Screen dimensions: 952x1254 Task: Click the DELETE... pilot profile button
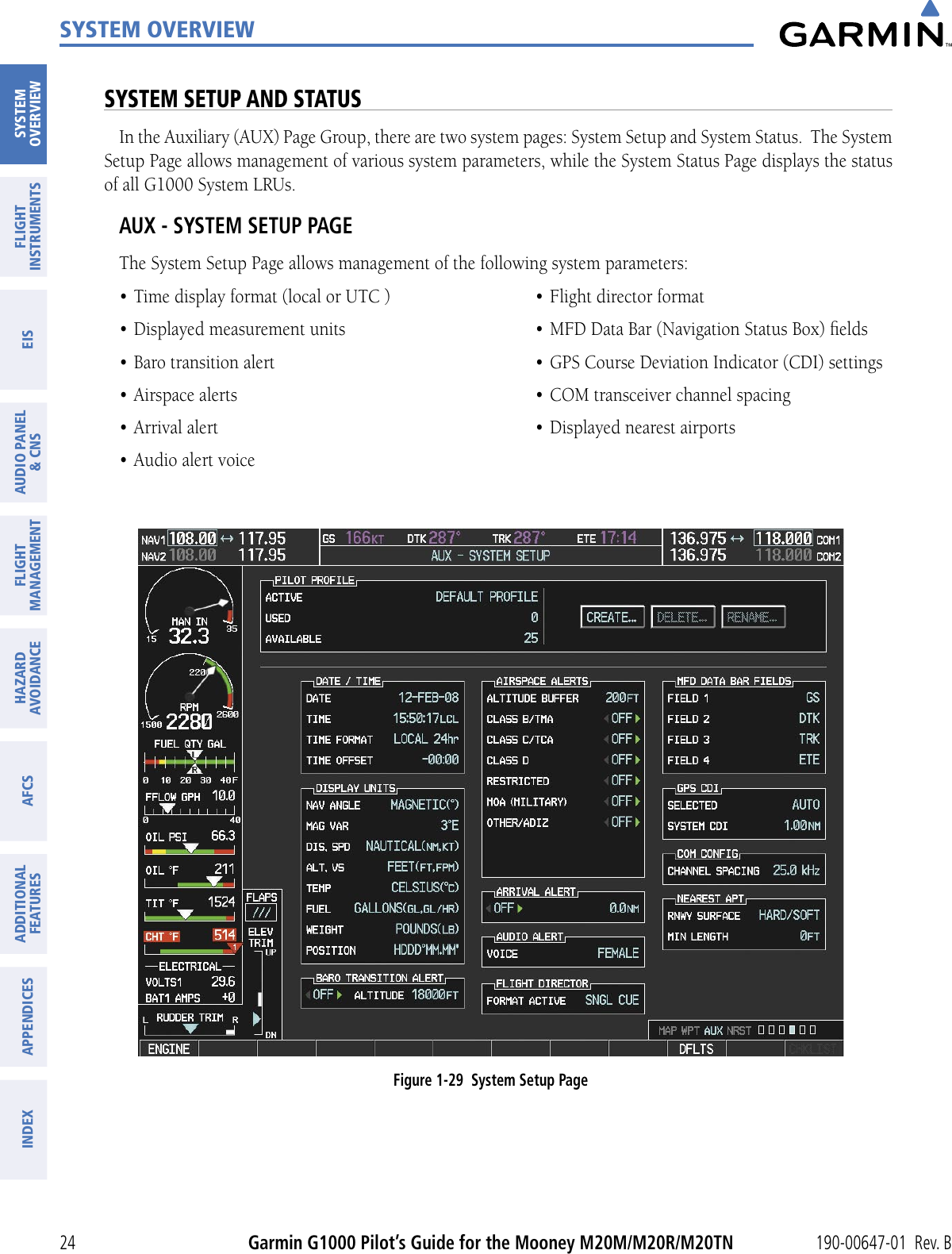682,617
